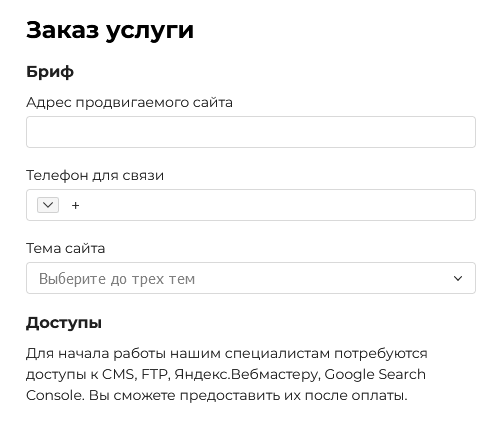
Task: Open the 'Выберите до трех тем' combo box
Action: (x=251, y=278)
